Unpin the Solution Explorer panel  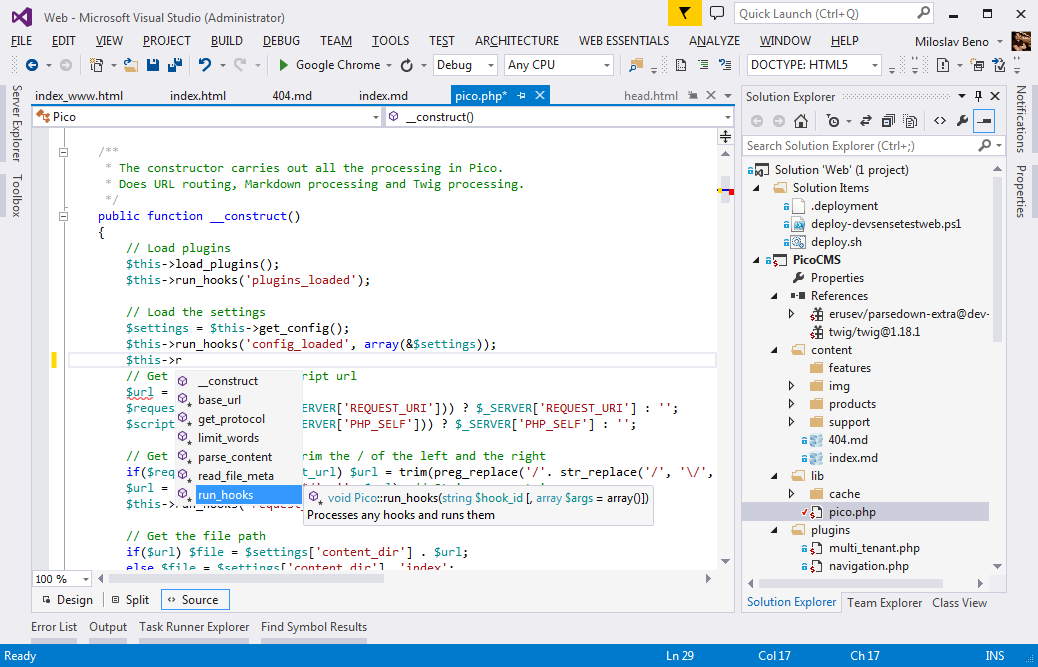pos(980,96)
